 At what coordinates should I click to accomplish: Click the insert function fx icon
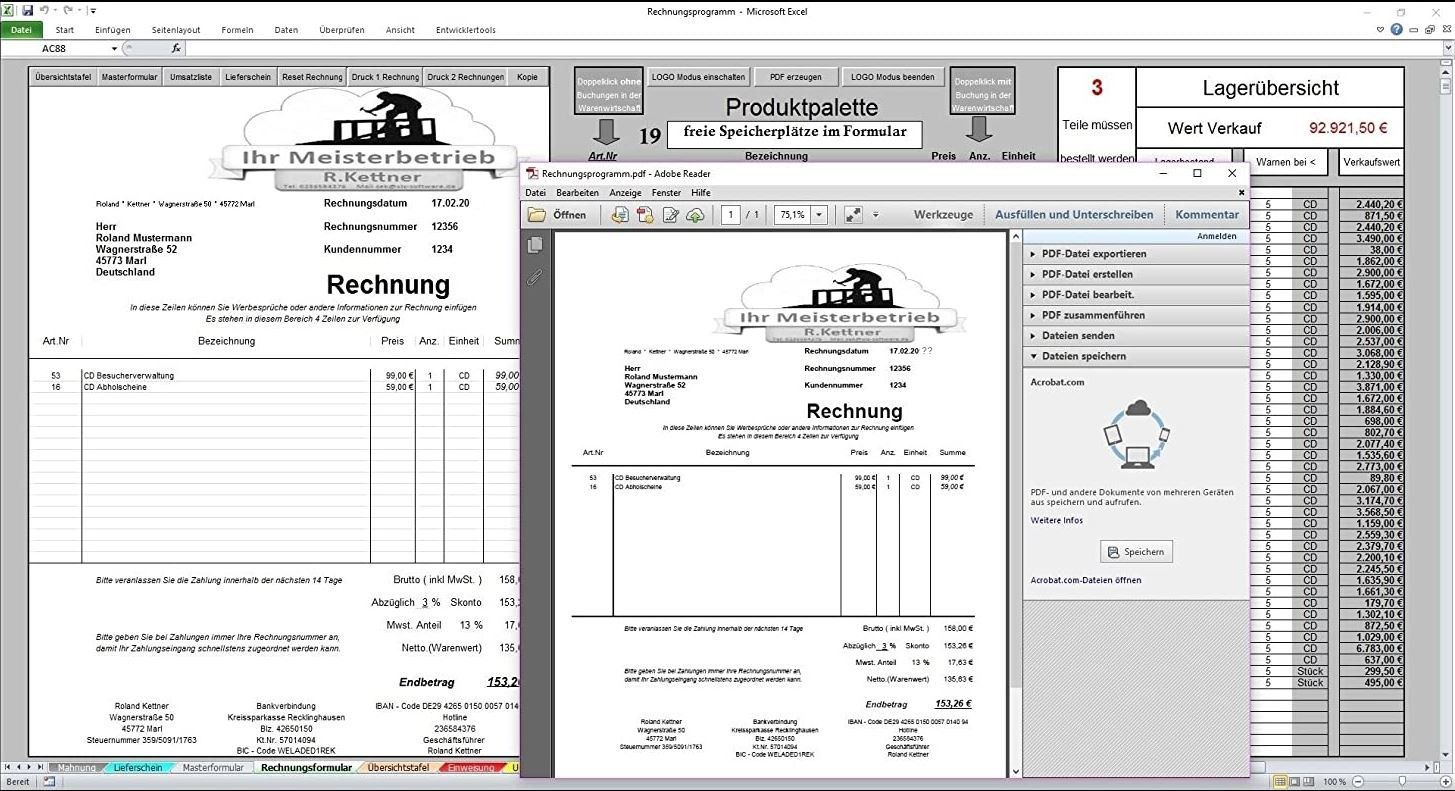(176, 48)
